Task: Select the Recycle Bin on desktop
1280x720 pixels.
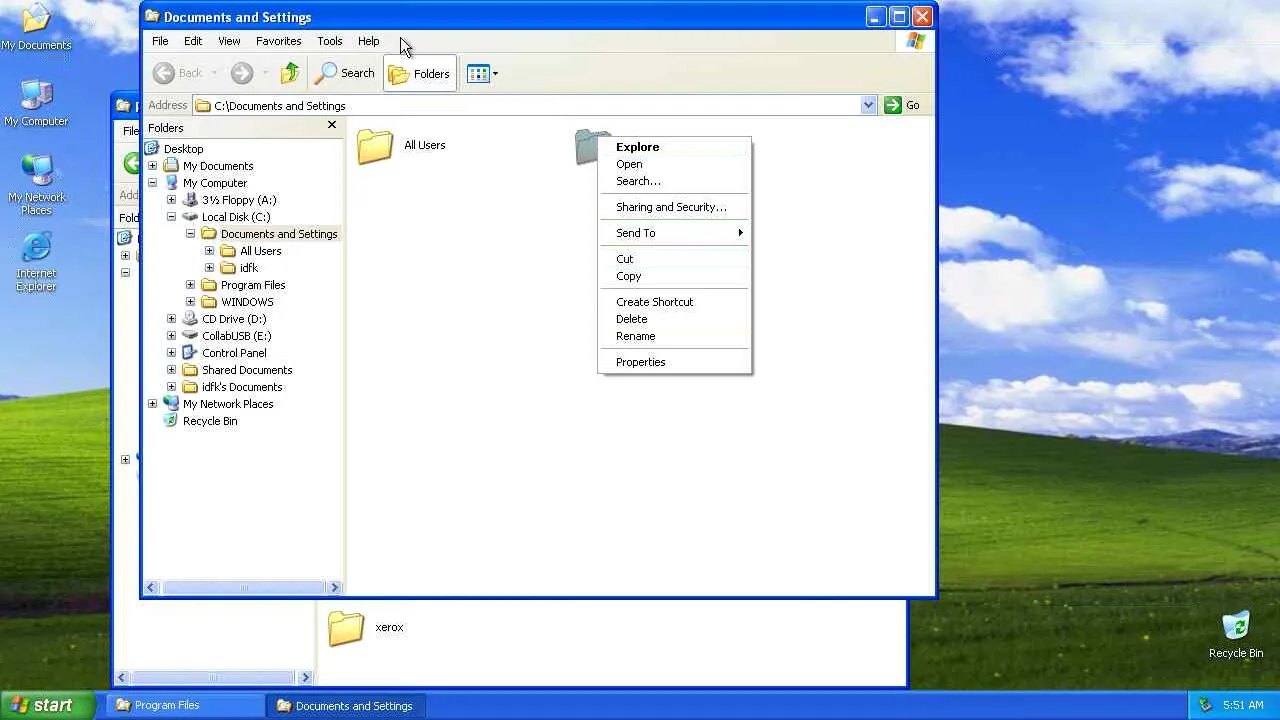Action: (1236, 634)
